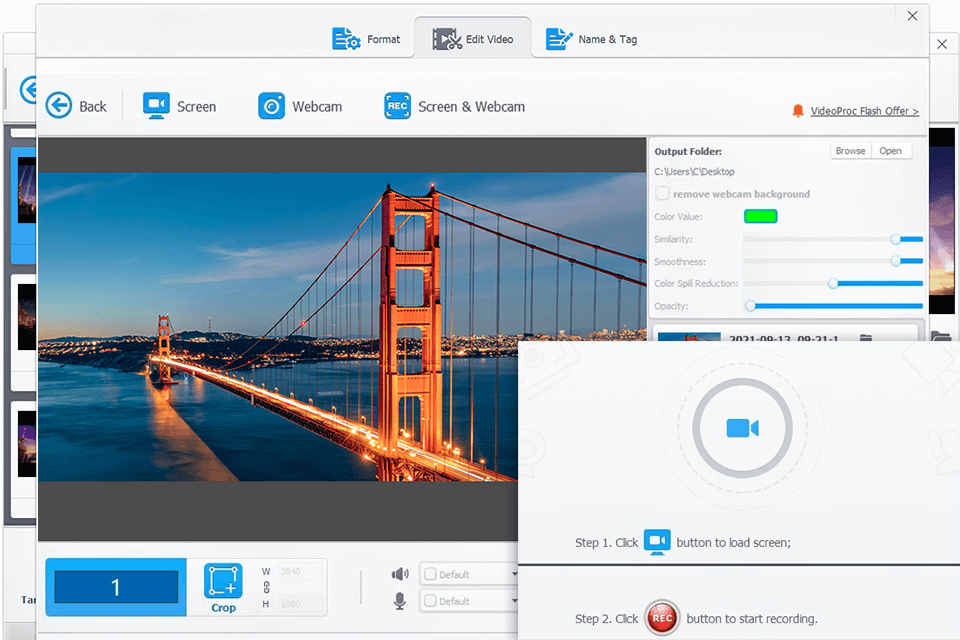
Task: Click the microphone icon
Action: [x=400, y=601]
